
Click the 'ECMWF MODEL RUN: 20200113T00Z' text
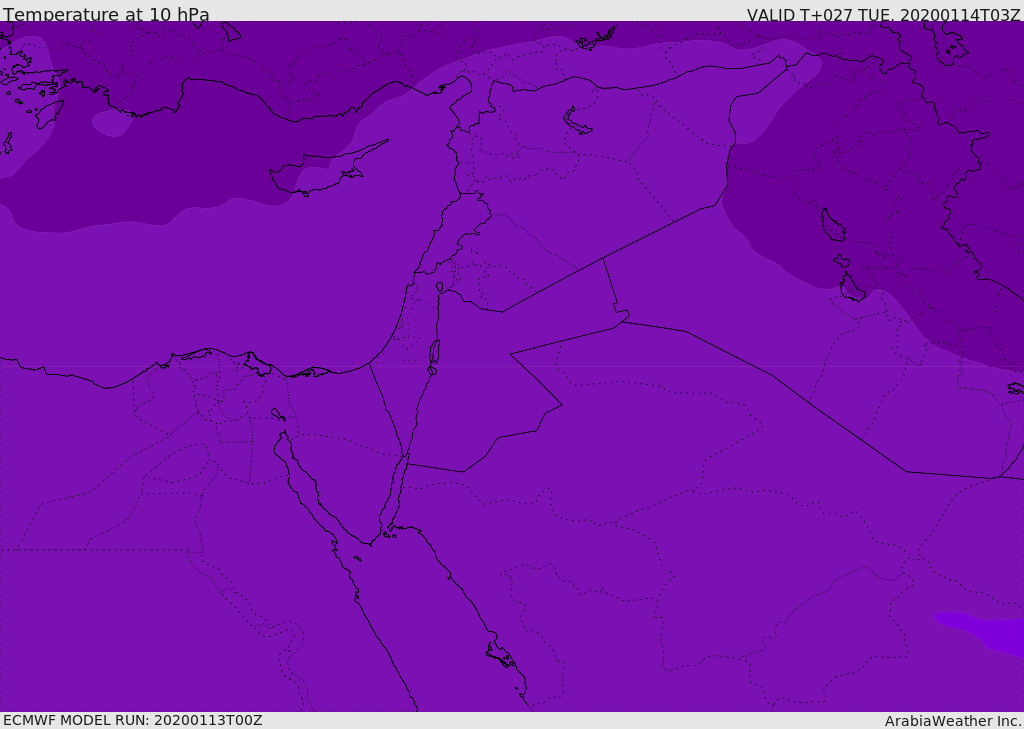click(x=133, y=720)
